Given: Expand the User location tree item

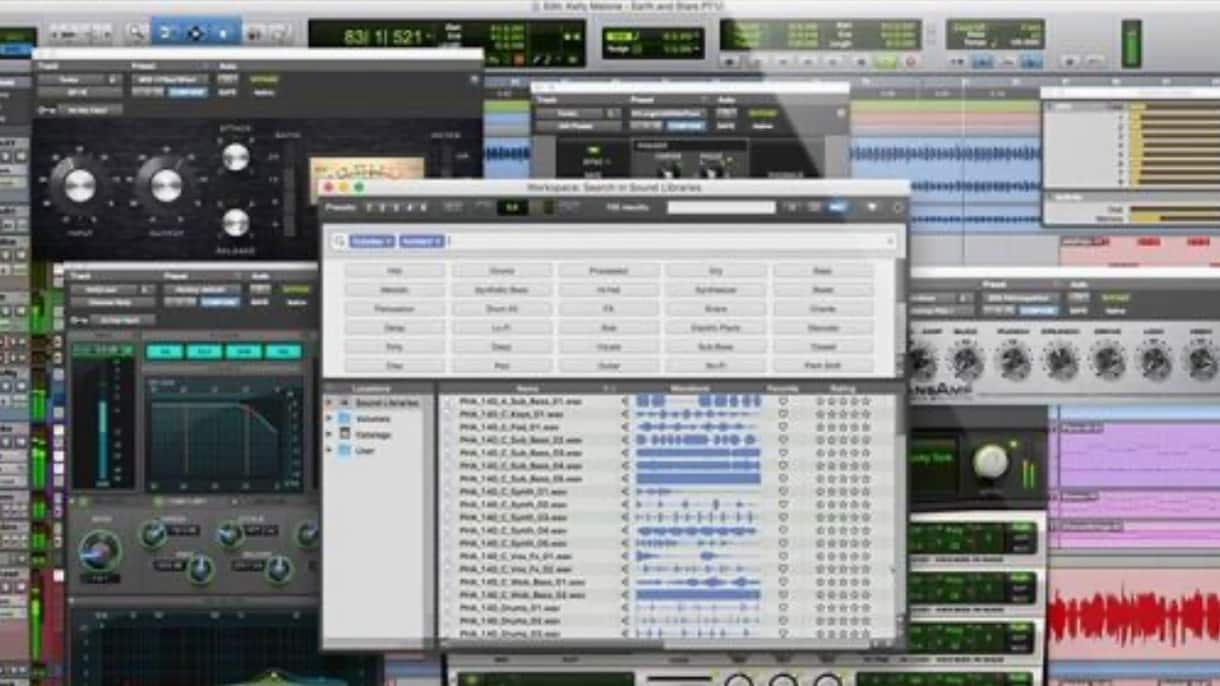Looking at the screenshot, I should (329, 451).
